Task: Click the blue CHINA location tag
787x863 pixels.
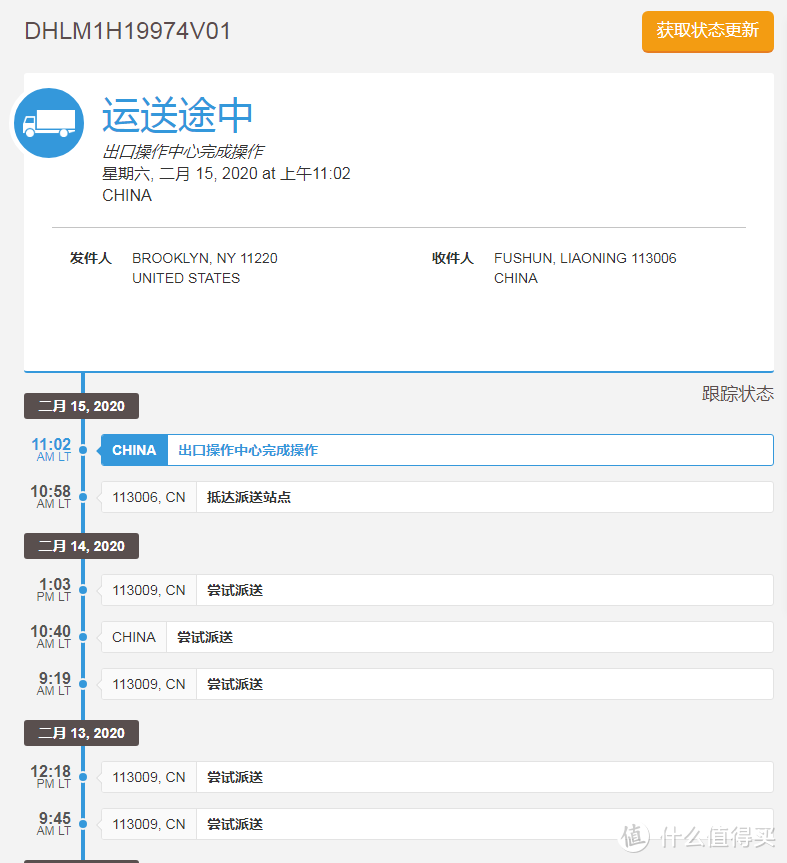Action: pos(134,450)
